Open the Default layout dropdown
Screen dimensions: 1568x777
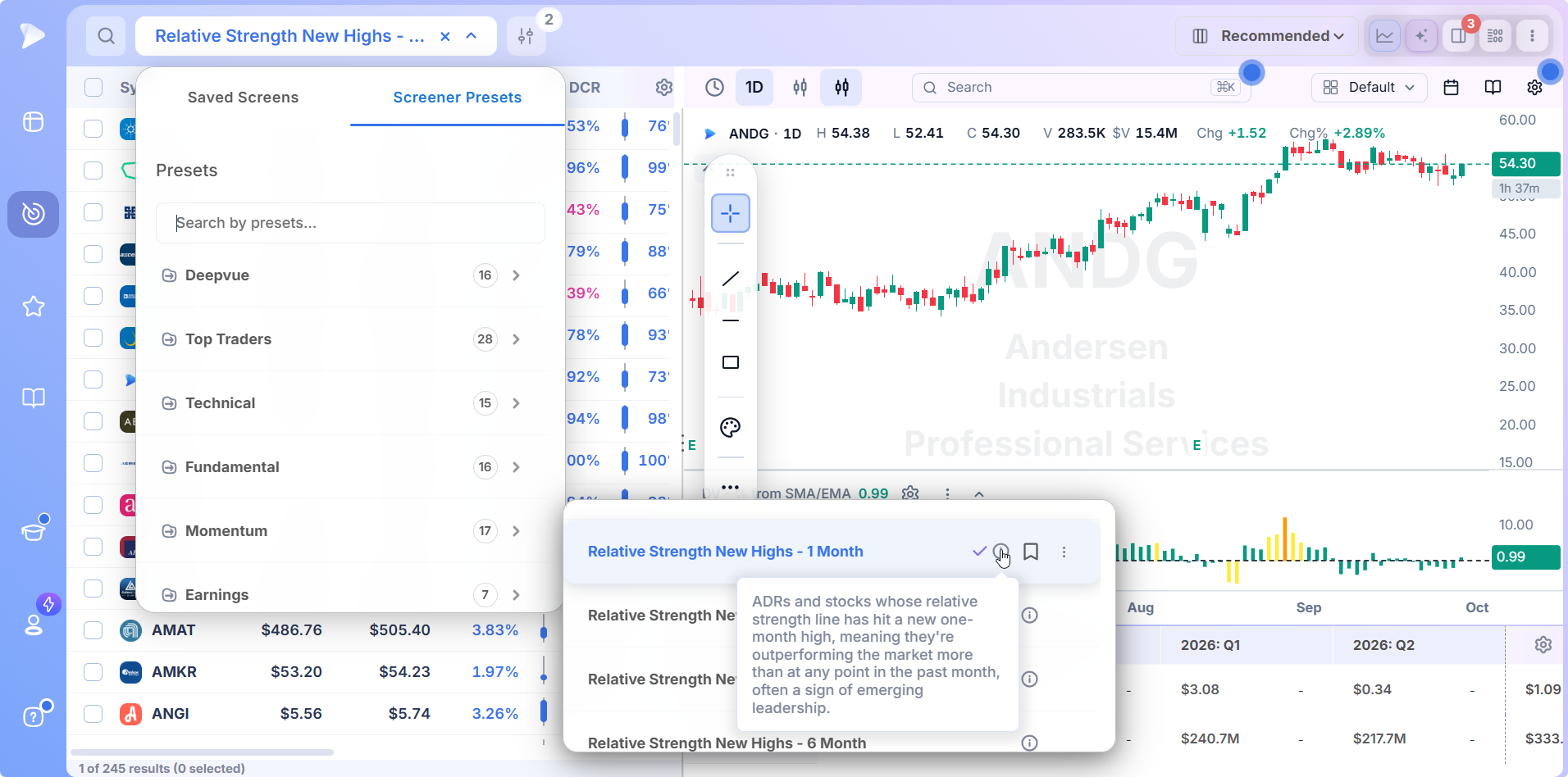point(1370,88)
